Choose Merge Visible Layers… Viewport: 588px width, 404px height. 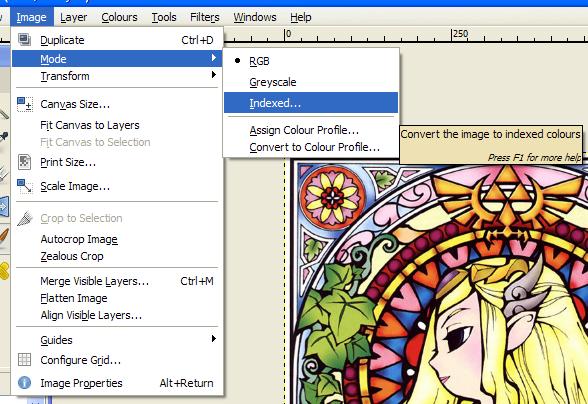click(117, 281)
